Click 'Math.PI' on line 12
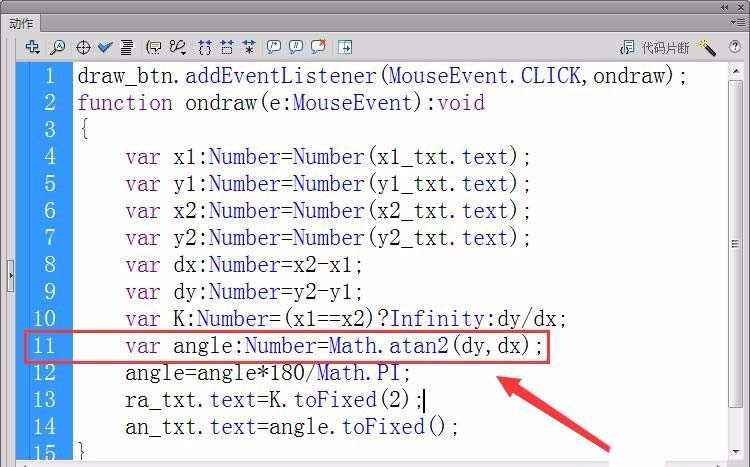Viewport: 750px width, 467px height. (359, 372)
